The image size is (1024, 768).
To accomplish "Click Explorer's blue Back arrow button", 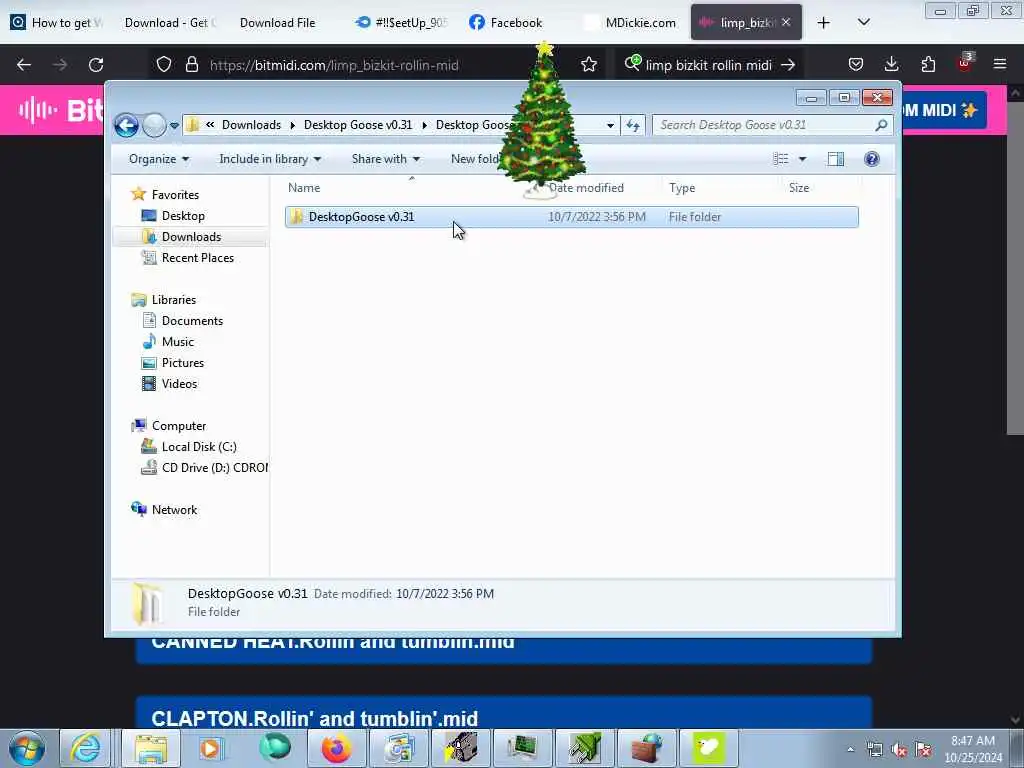I will point(127,125).
